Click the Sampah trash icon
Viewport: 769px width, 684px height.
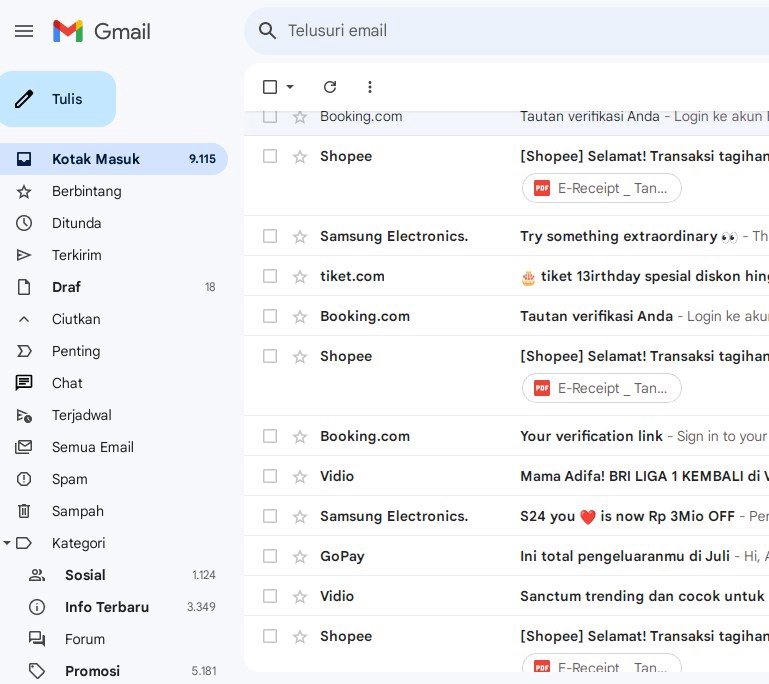[x=24, y=511]
